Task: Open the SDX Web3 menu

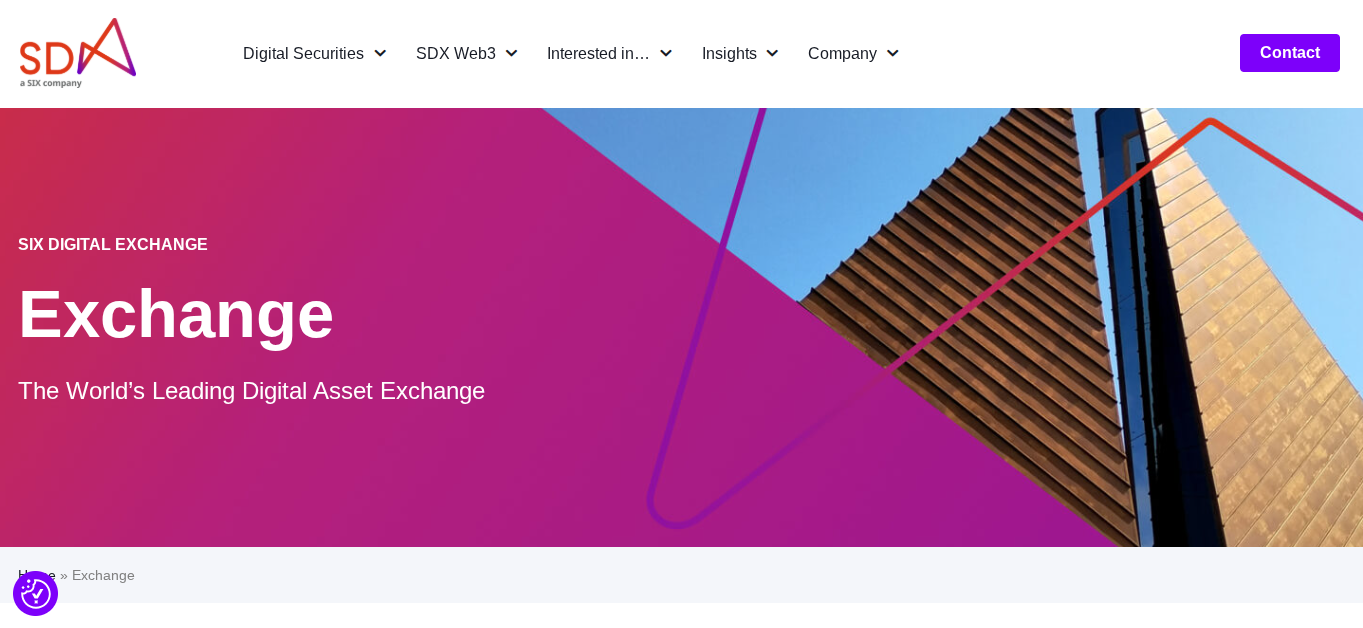Action: click(x=455, y=54)
